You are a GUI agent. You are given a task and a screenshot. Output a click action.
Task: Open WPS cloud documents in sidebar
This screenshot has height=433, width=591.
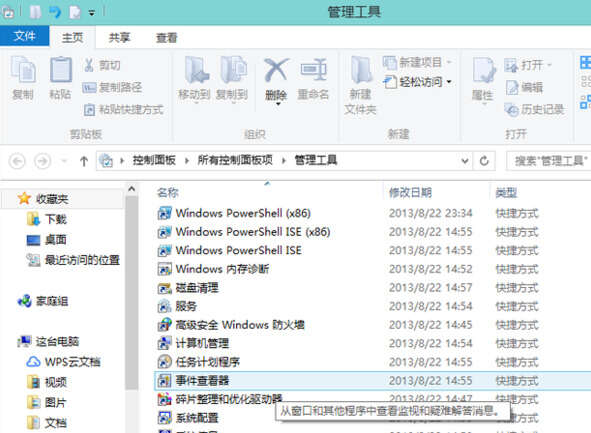click(x=72, y=362)
